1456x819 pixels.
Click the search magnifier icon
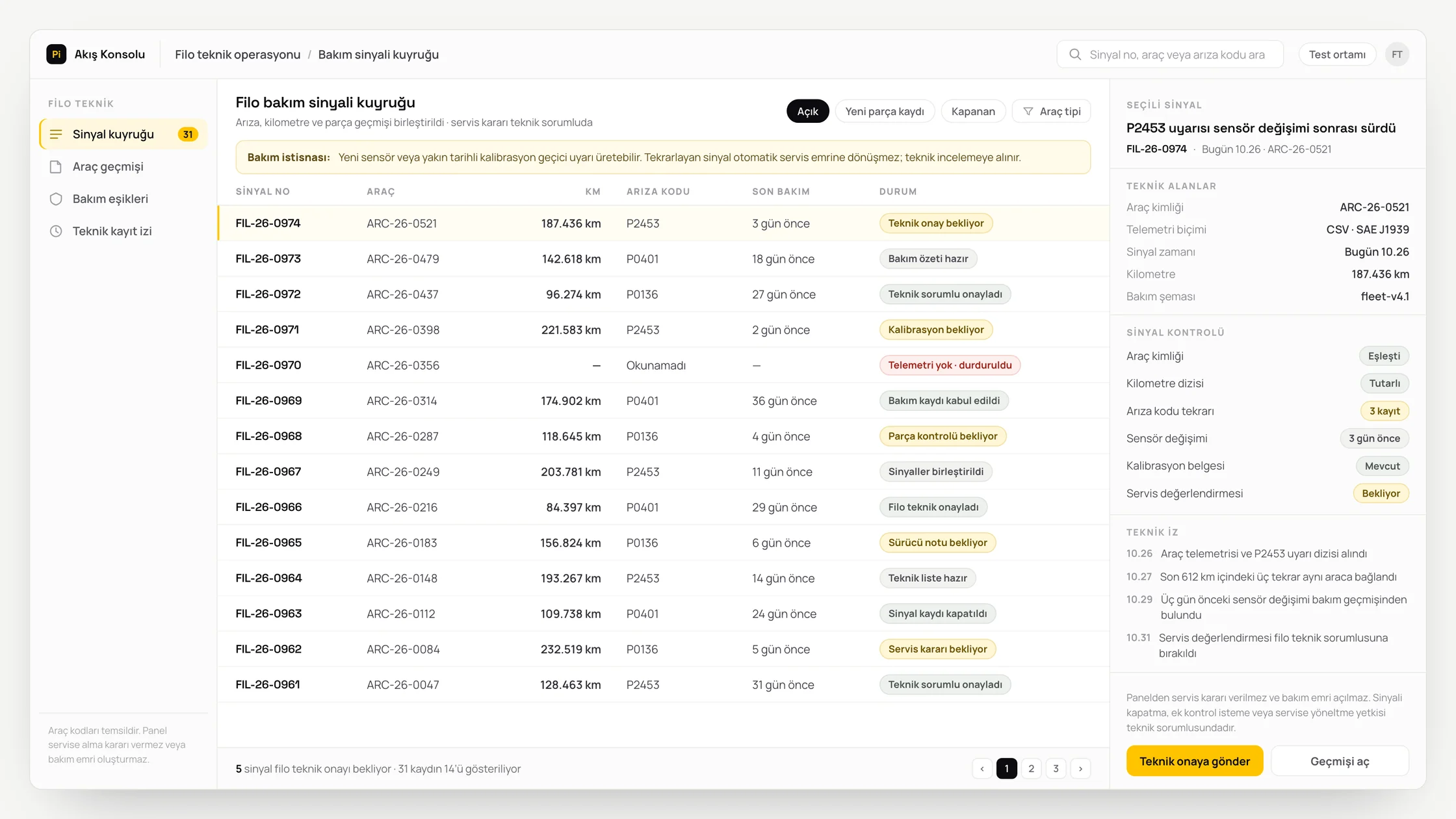1075,55
